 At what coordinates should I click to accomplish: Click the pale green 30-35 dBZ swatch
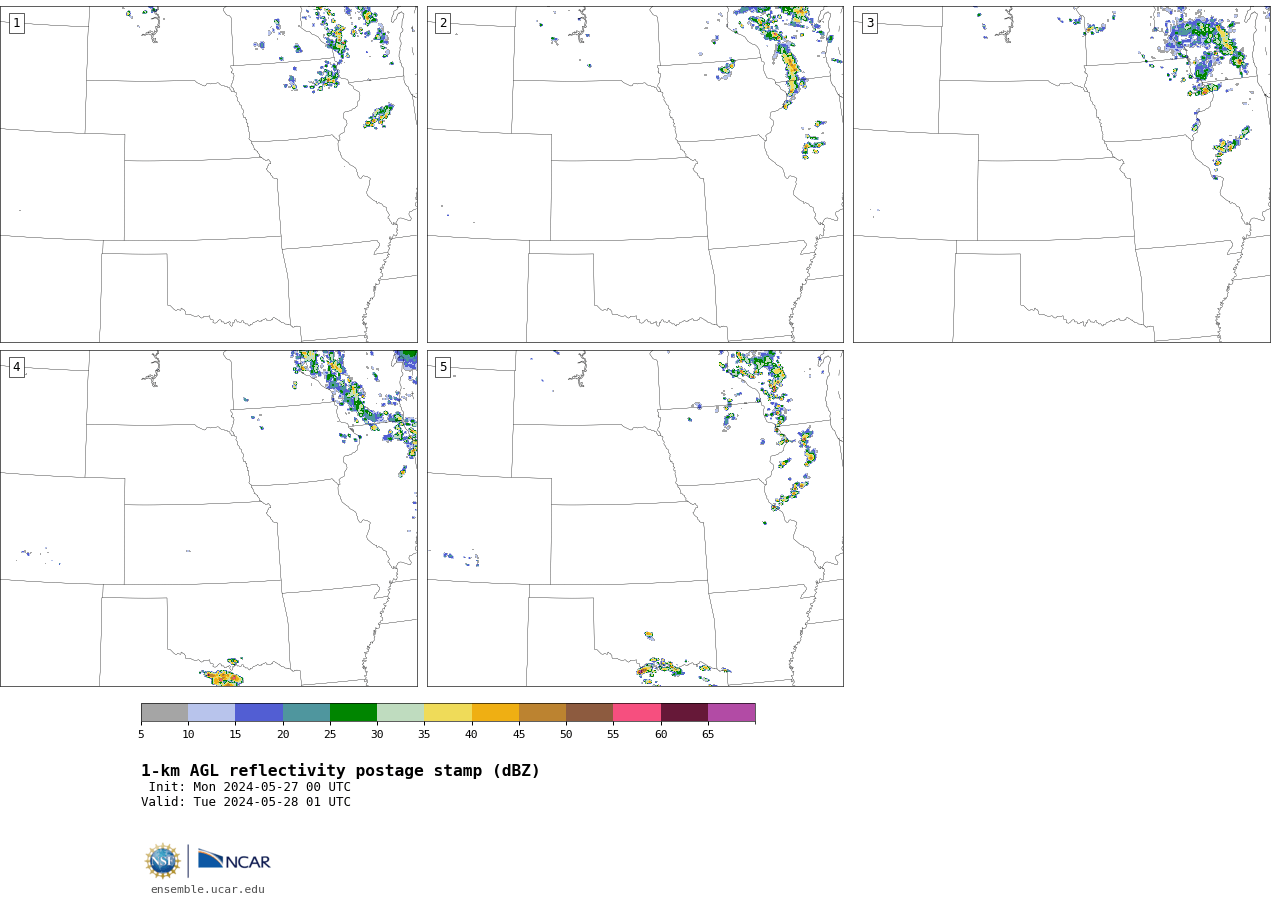point(401,713)
